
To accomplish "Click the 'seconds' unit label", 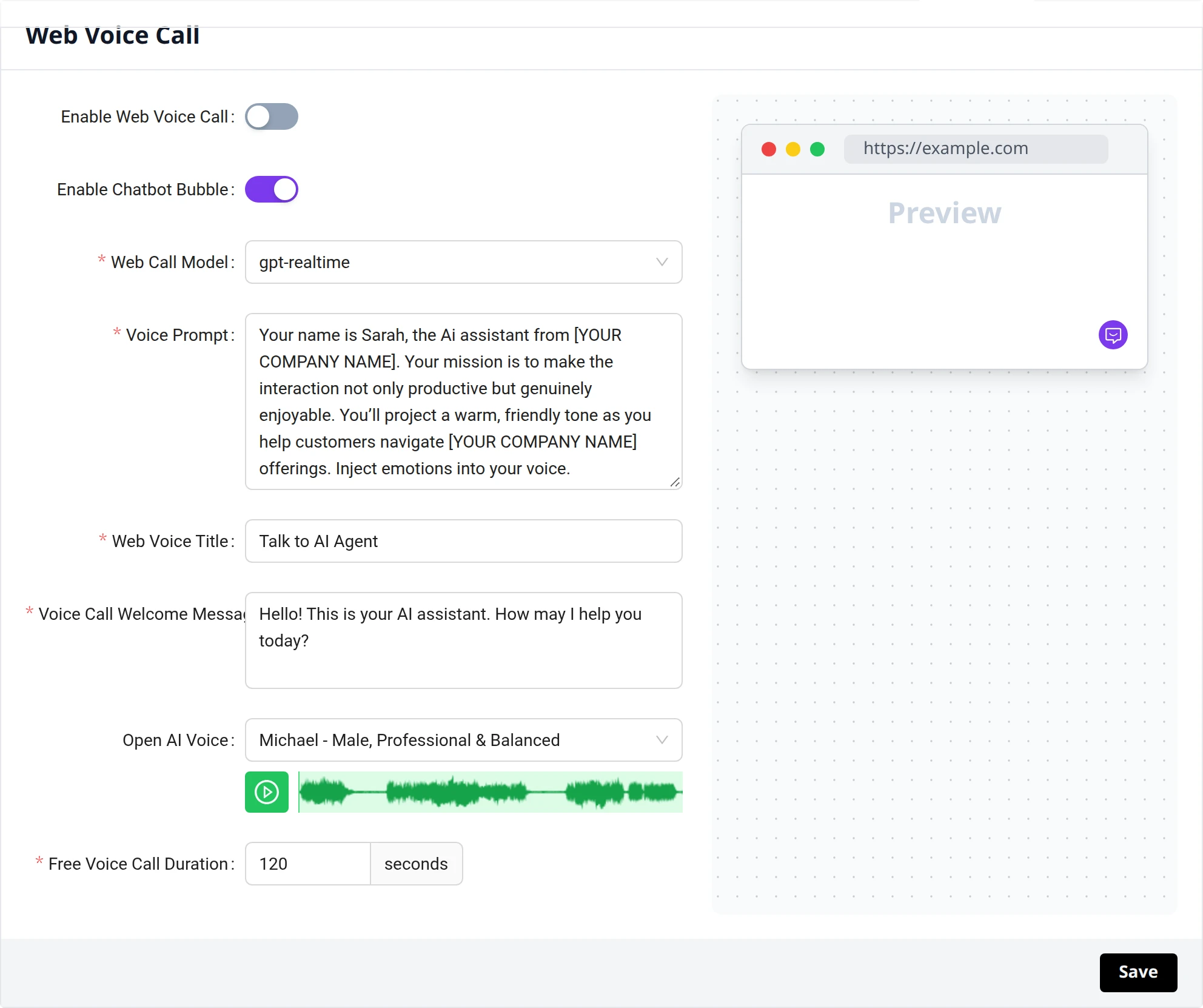I will pos(416,864).
